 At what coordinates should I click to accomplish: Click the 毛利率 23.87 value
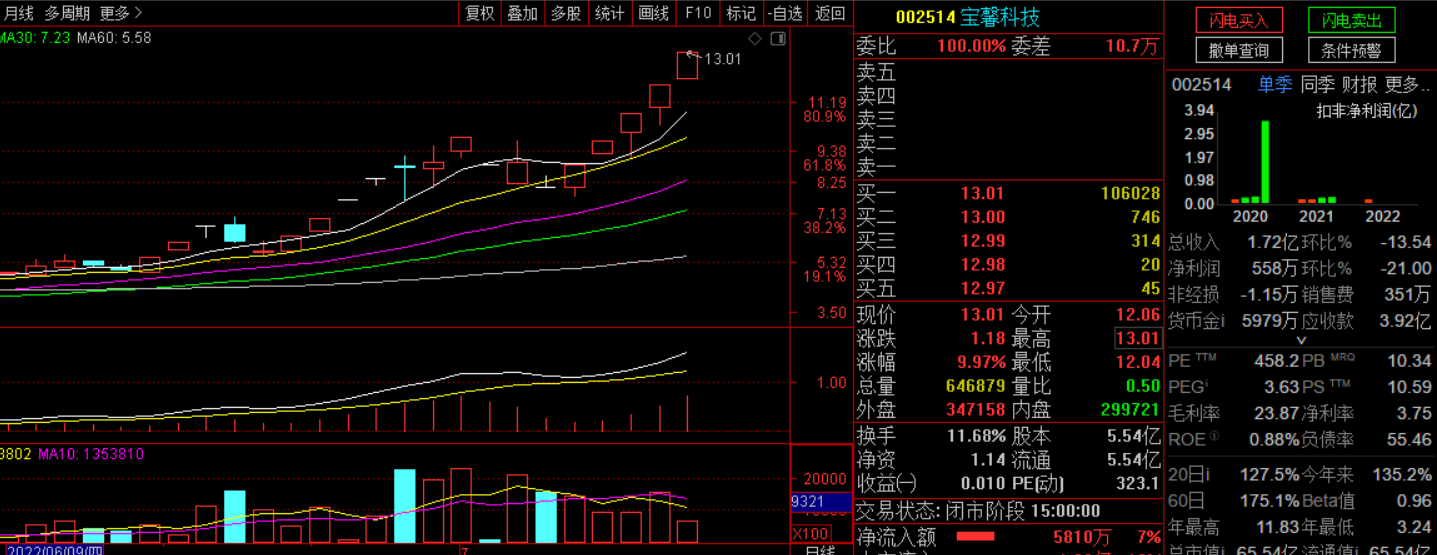1275,413
